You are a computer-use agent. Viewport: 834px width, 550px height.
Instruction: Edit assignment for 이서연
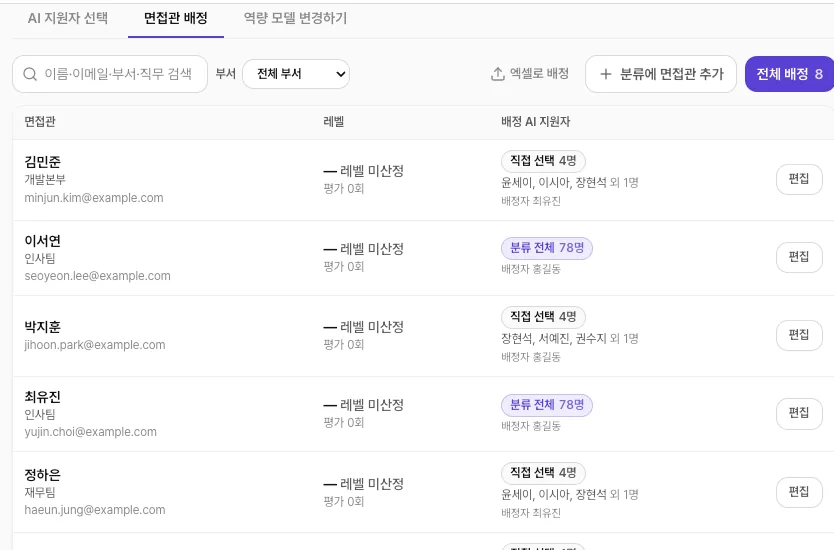pos(799,257)
